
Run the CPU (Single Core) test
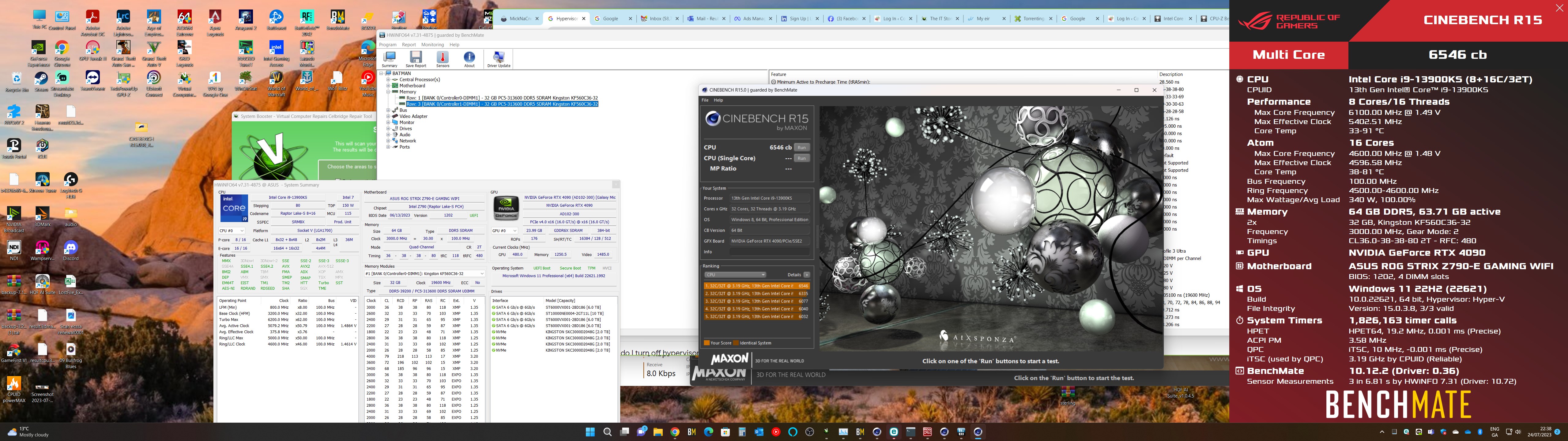point(802,158)
